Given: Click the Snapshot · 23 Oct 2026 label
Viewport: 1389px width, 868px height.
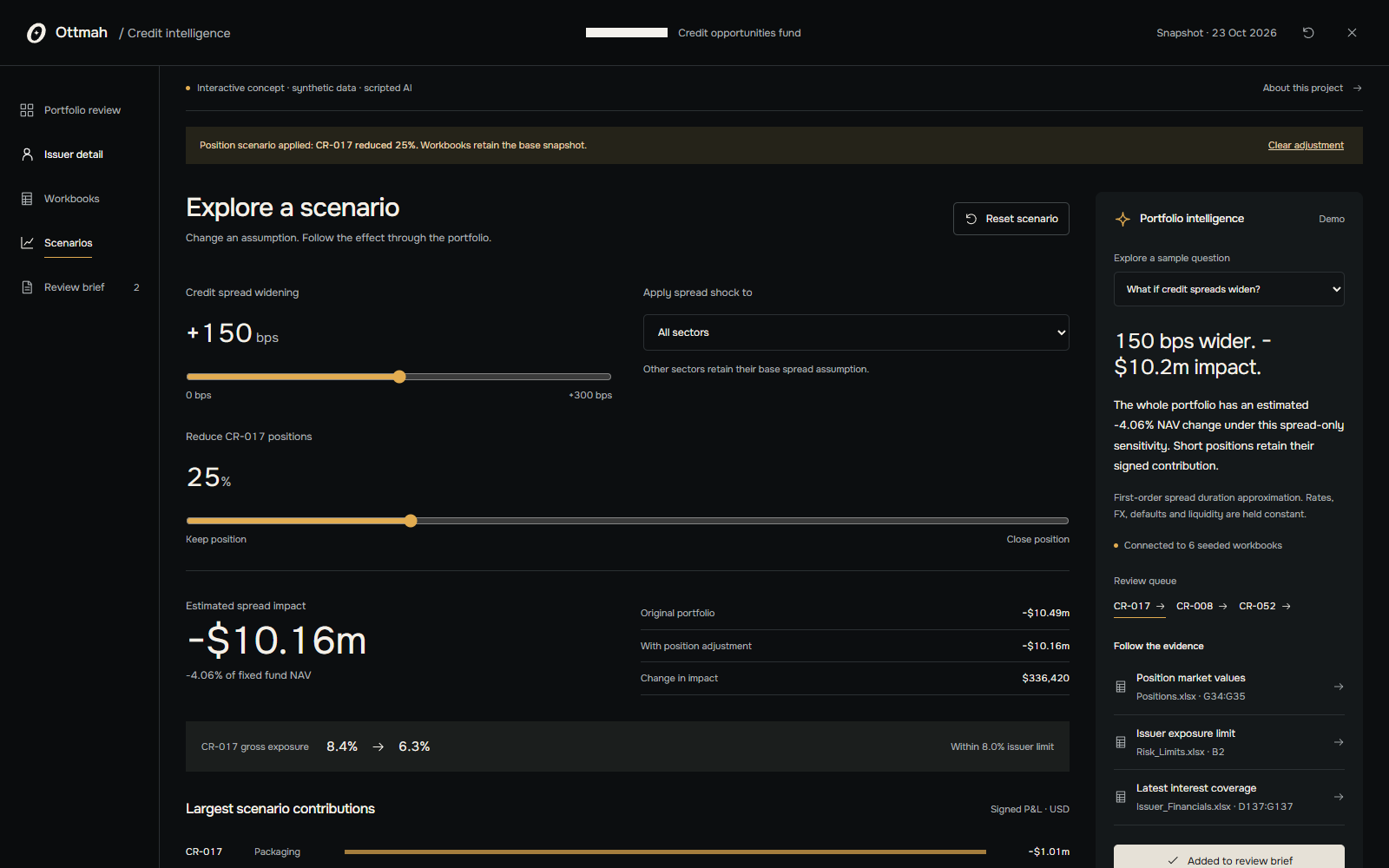Looking at the screenshot, I should coord(1216,33).
